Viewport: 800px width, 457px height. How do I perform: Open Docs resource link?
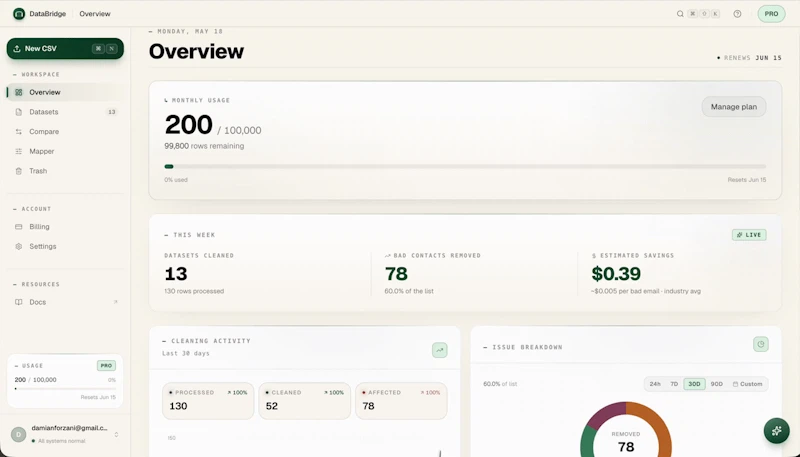(x=65, y=302)
